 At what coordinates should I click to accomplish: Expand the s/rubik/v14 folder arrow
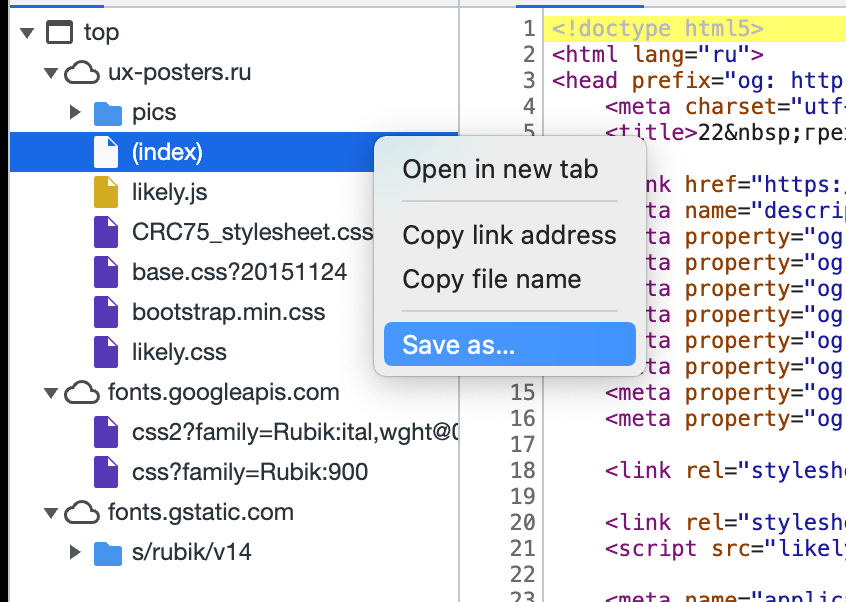[75, 552]
